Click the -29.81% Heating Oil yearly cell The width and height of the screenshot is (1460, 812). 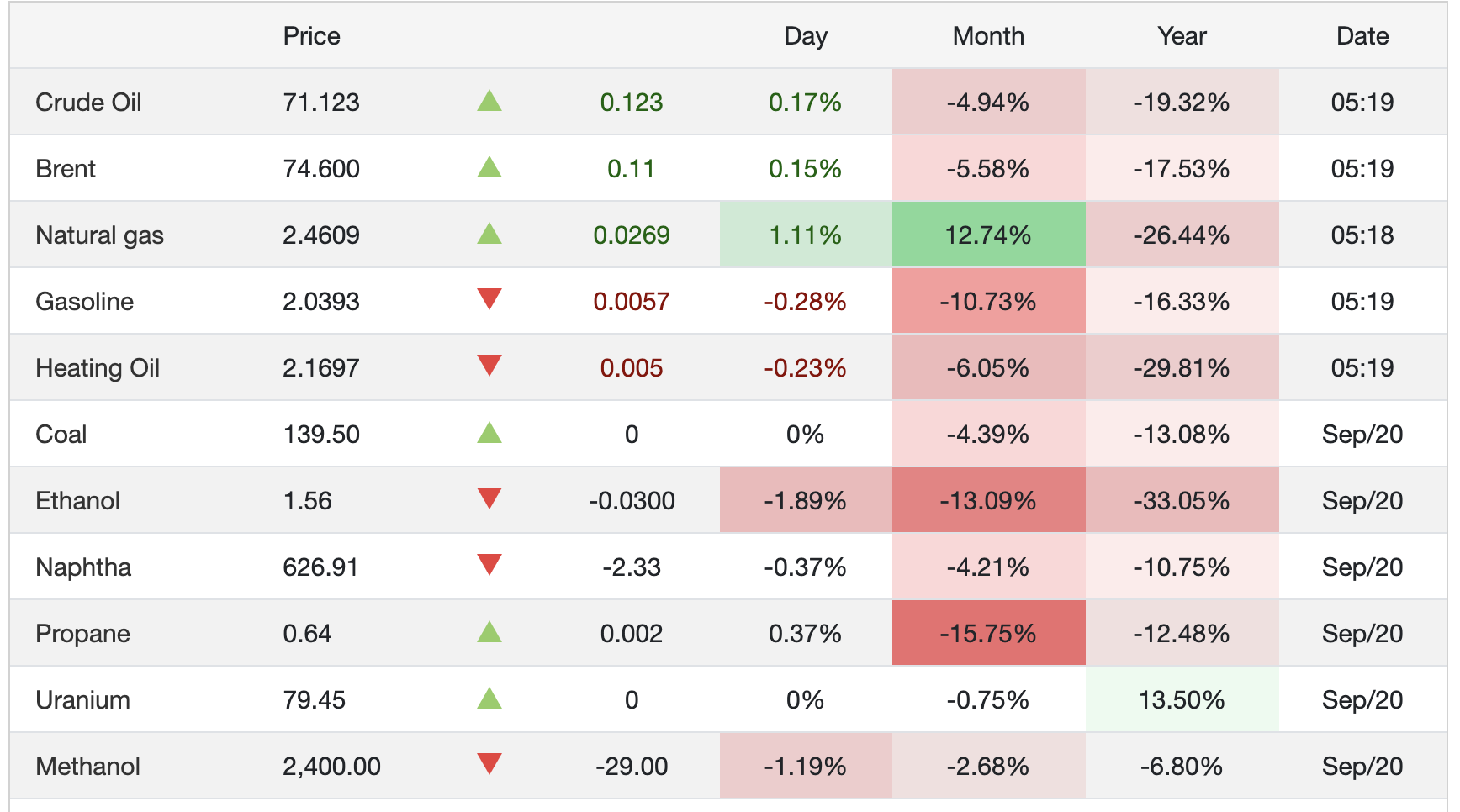(x=1182, y=367)
